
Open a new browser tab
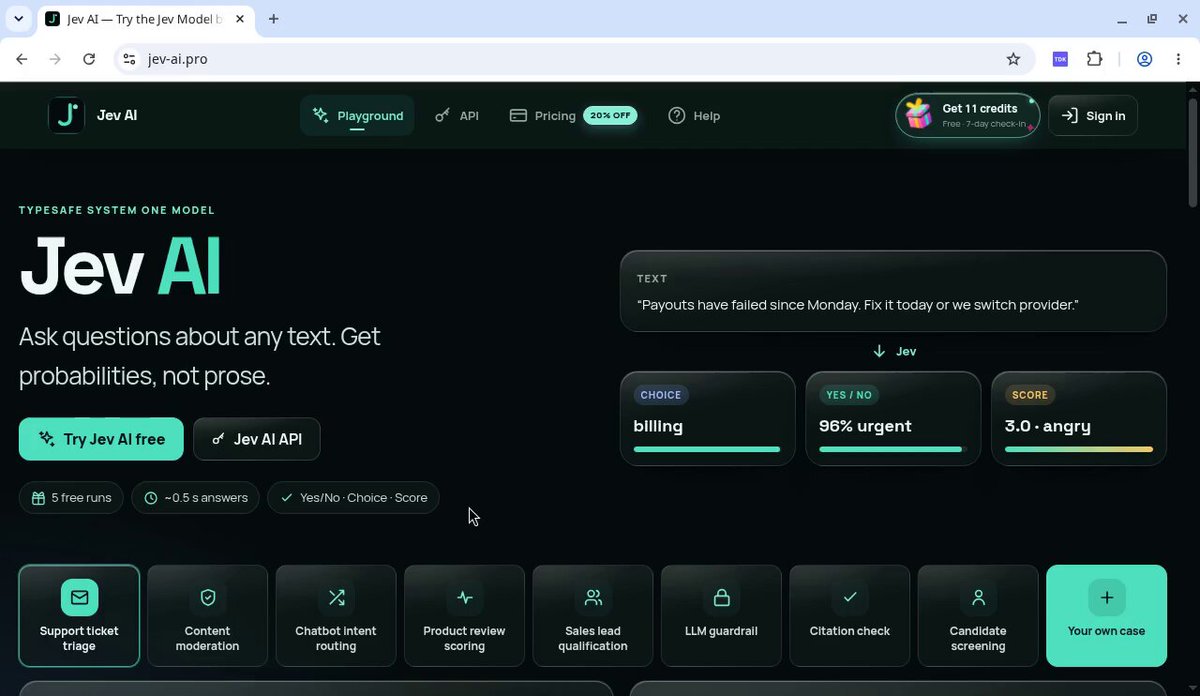273,19
